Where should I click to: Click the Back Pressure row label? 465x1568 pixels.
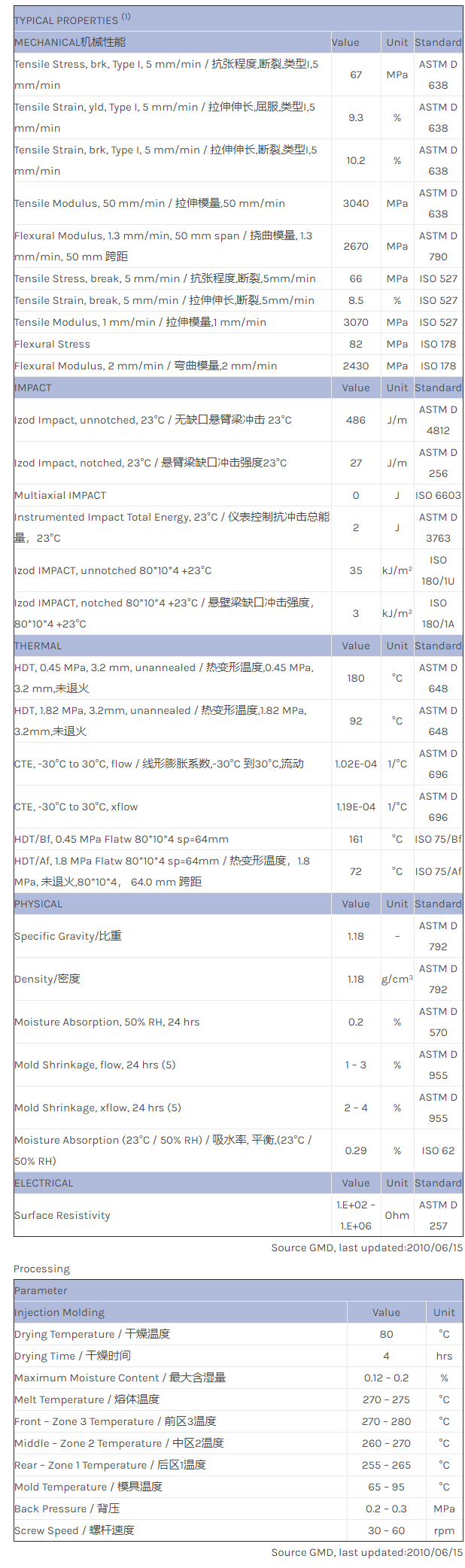[67, 1509]
